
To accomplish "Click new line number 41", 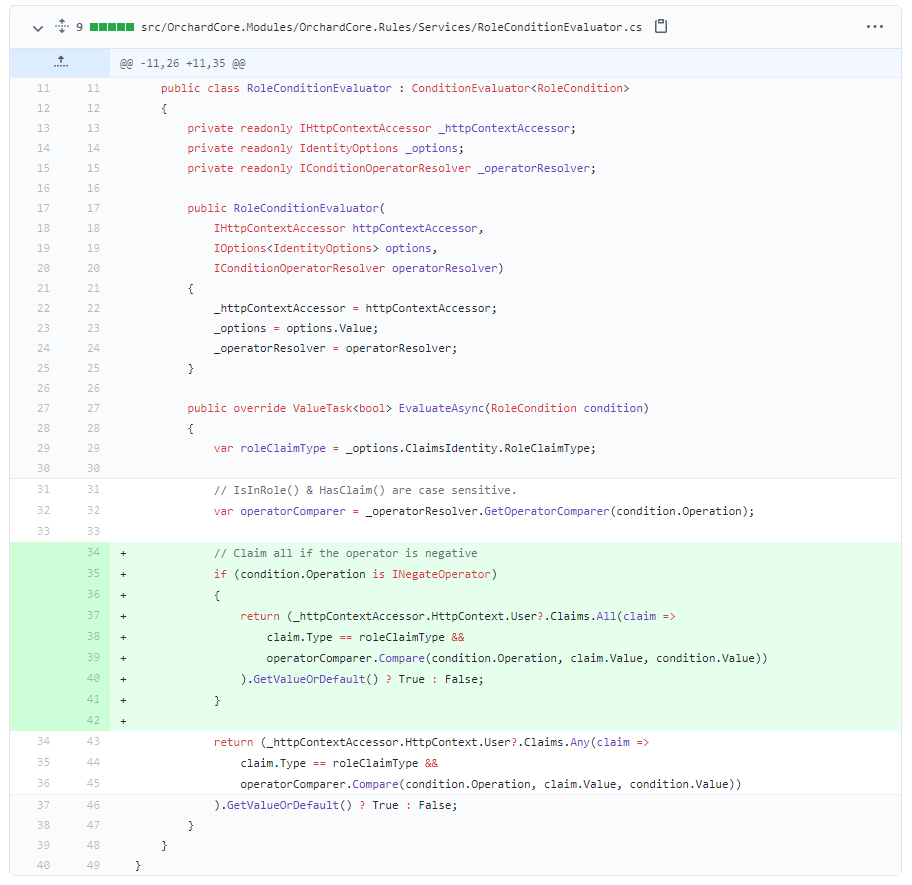I will [93, 699].
